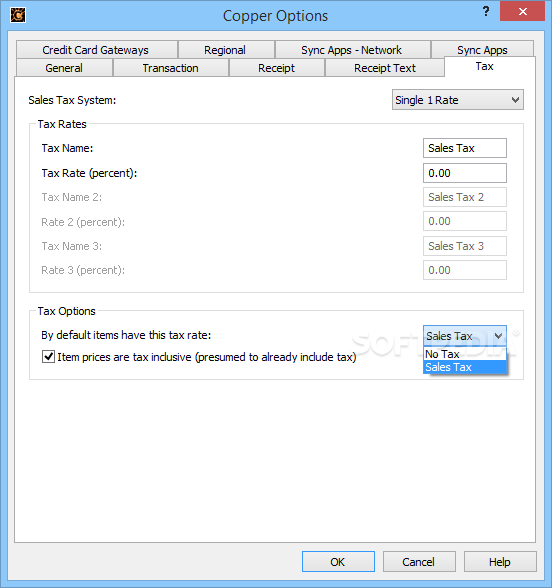Click the Rate 3 percent field
Image resolution: width=552 pixels, height=588 pixels.
pos(465,270)
